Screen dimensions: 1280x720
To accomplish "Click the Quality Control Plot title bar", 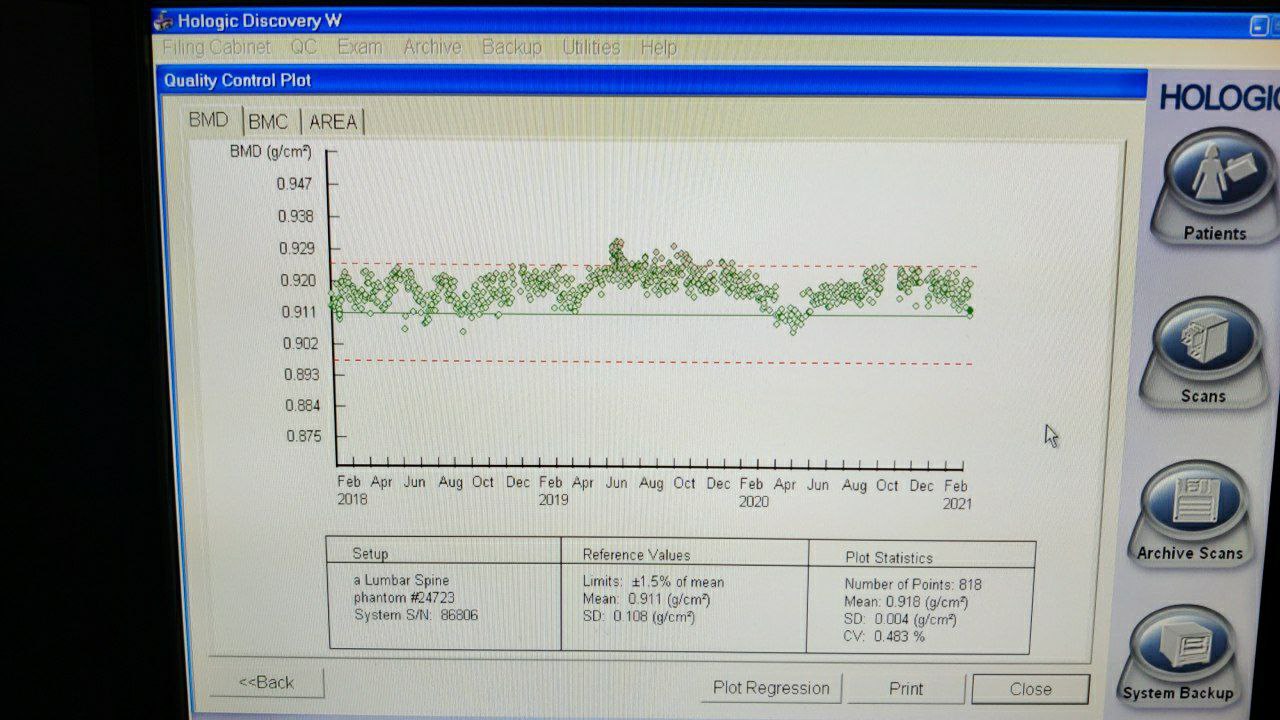I will pos(651,81).
